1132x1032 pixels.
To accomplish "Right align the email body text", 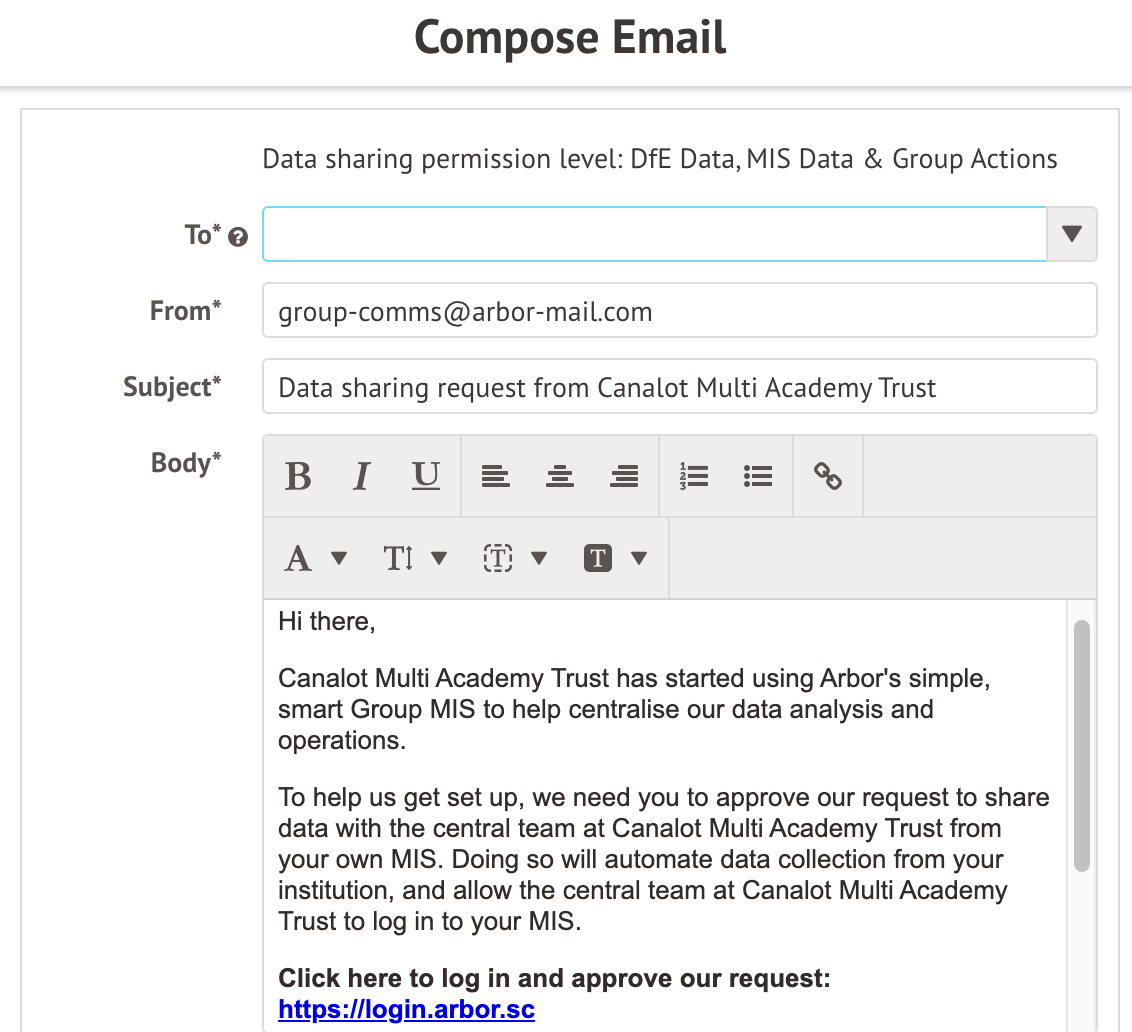I will [624, 477].
